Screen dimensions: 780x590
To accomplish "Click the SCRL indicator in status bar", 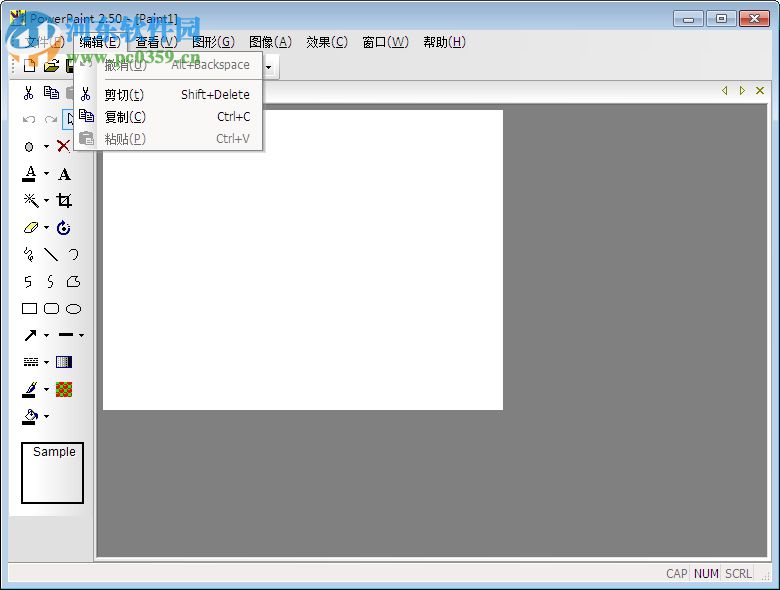I will tap(738, 574).
